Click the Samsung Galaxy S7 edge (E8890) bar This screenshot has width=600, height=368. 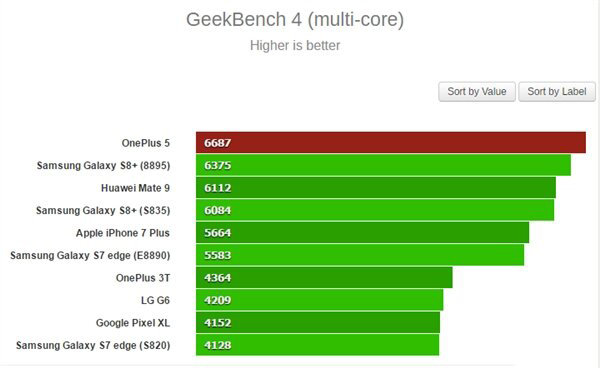pyautogui.click(x=360, y=255)
